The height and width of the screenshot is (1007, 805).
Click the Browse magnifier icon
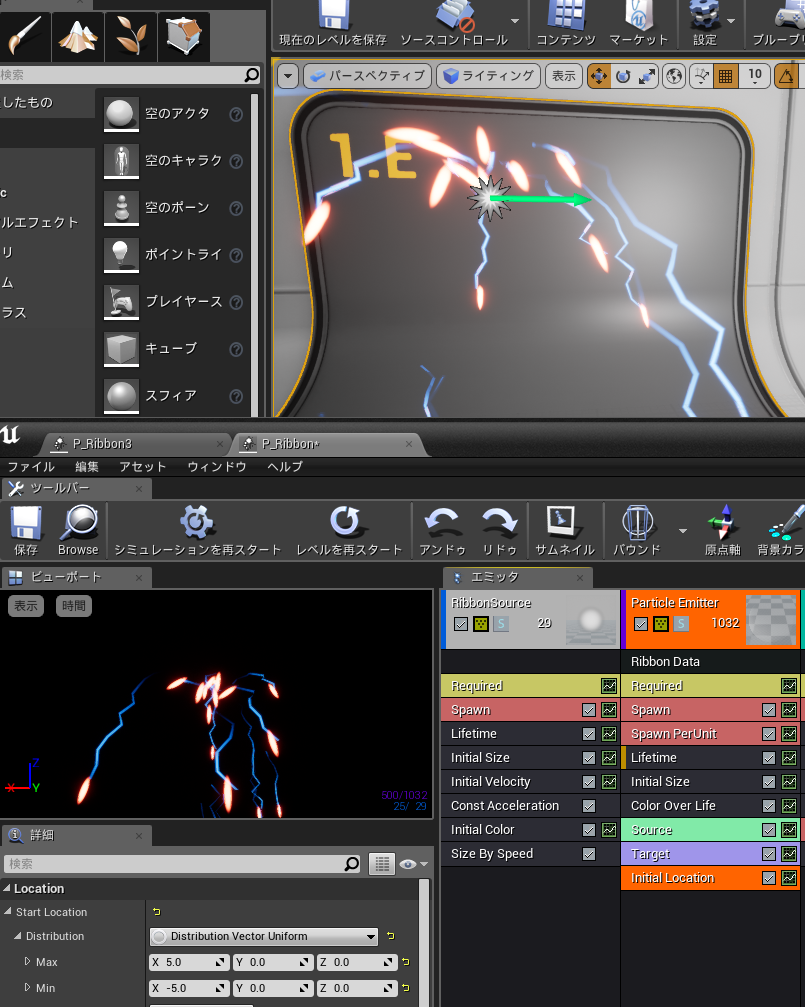click(78, 523)
